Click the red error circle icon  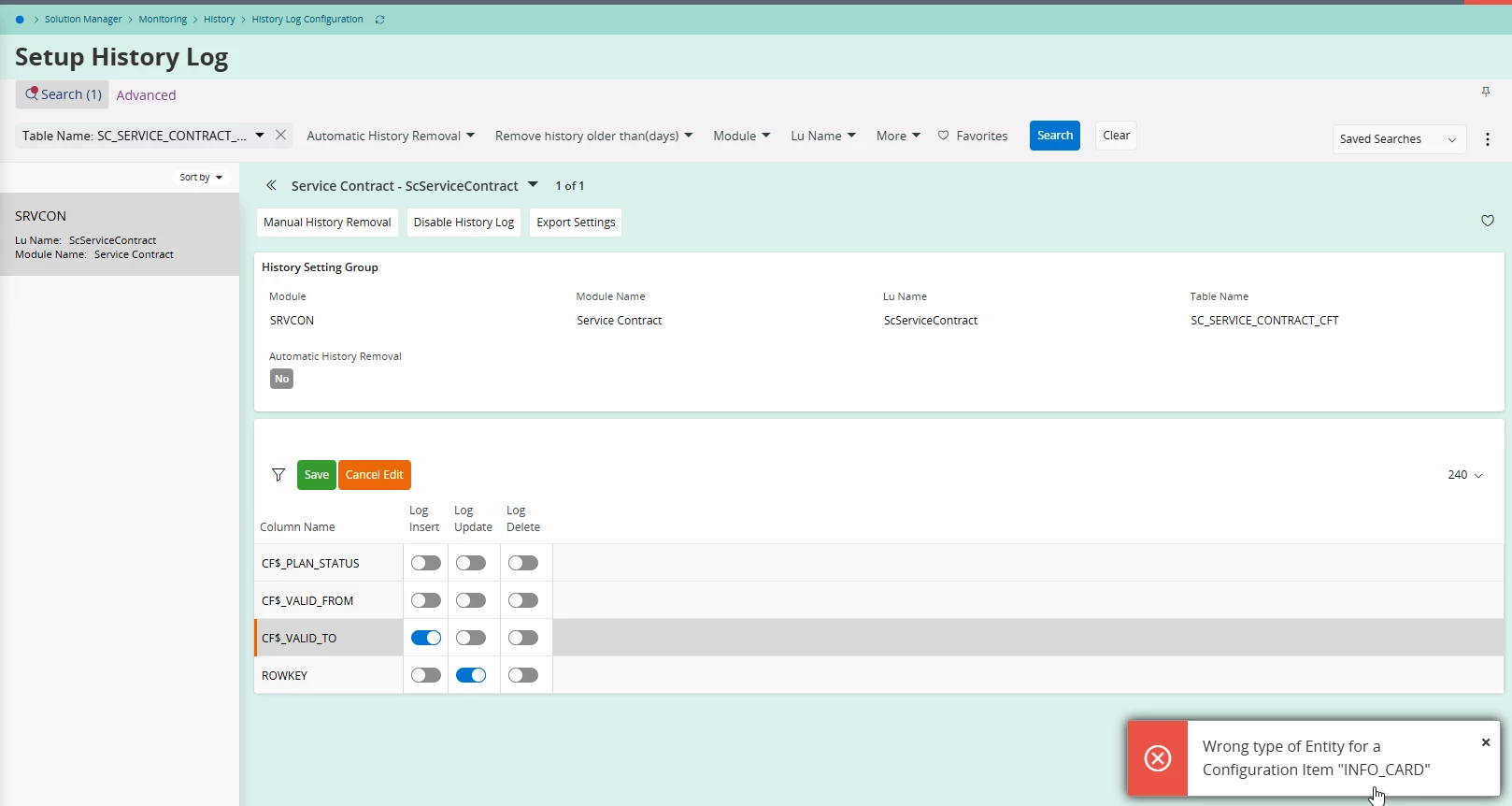[x=1158, y=758]
